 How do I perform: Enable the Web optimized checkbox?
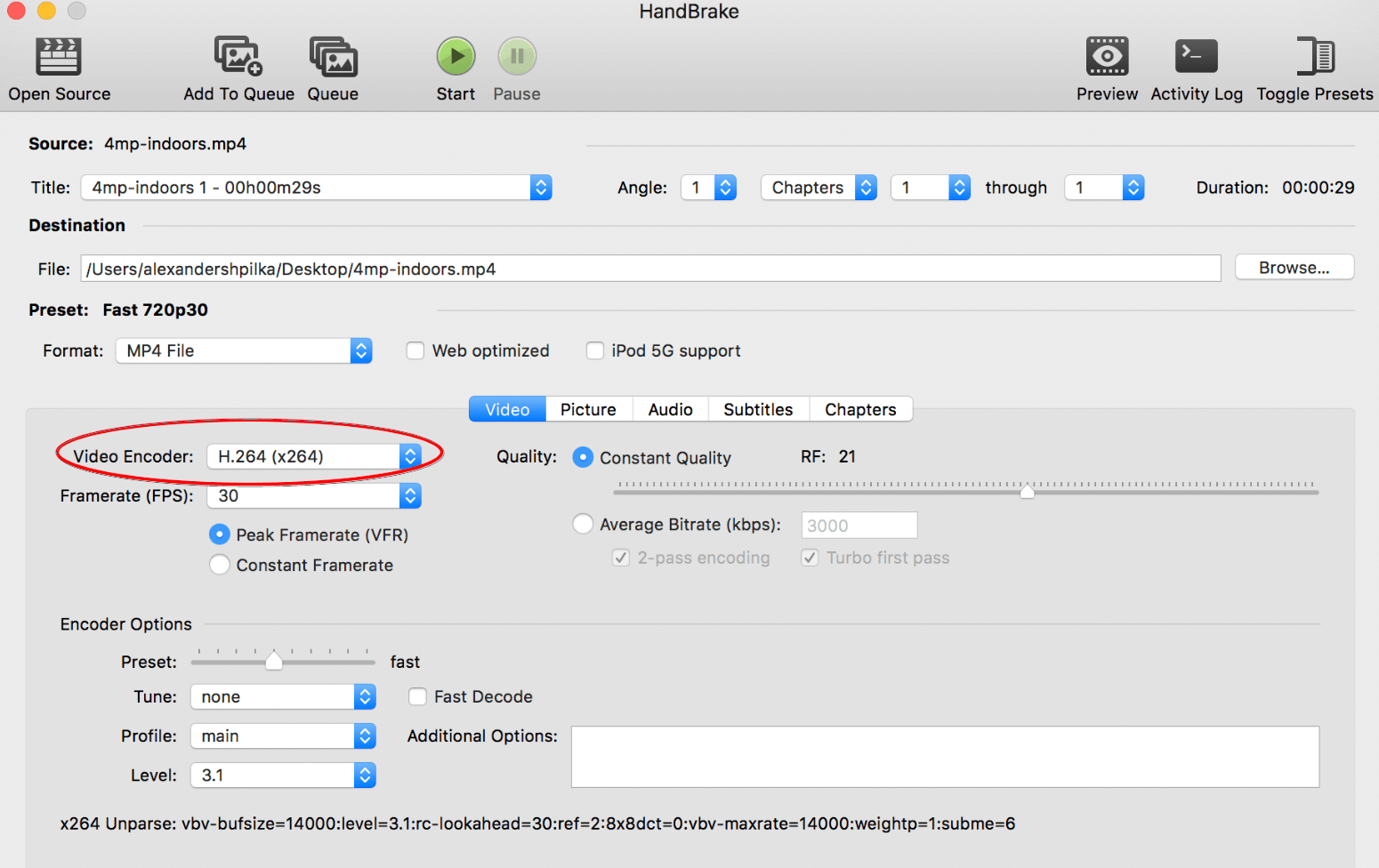415,350
